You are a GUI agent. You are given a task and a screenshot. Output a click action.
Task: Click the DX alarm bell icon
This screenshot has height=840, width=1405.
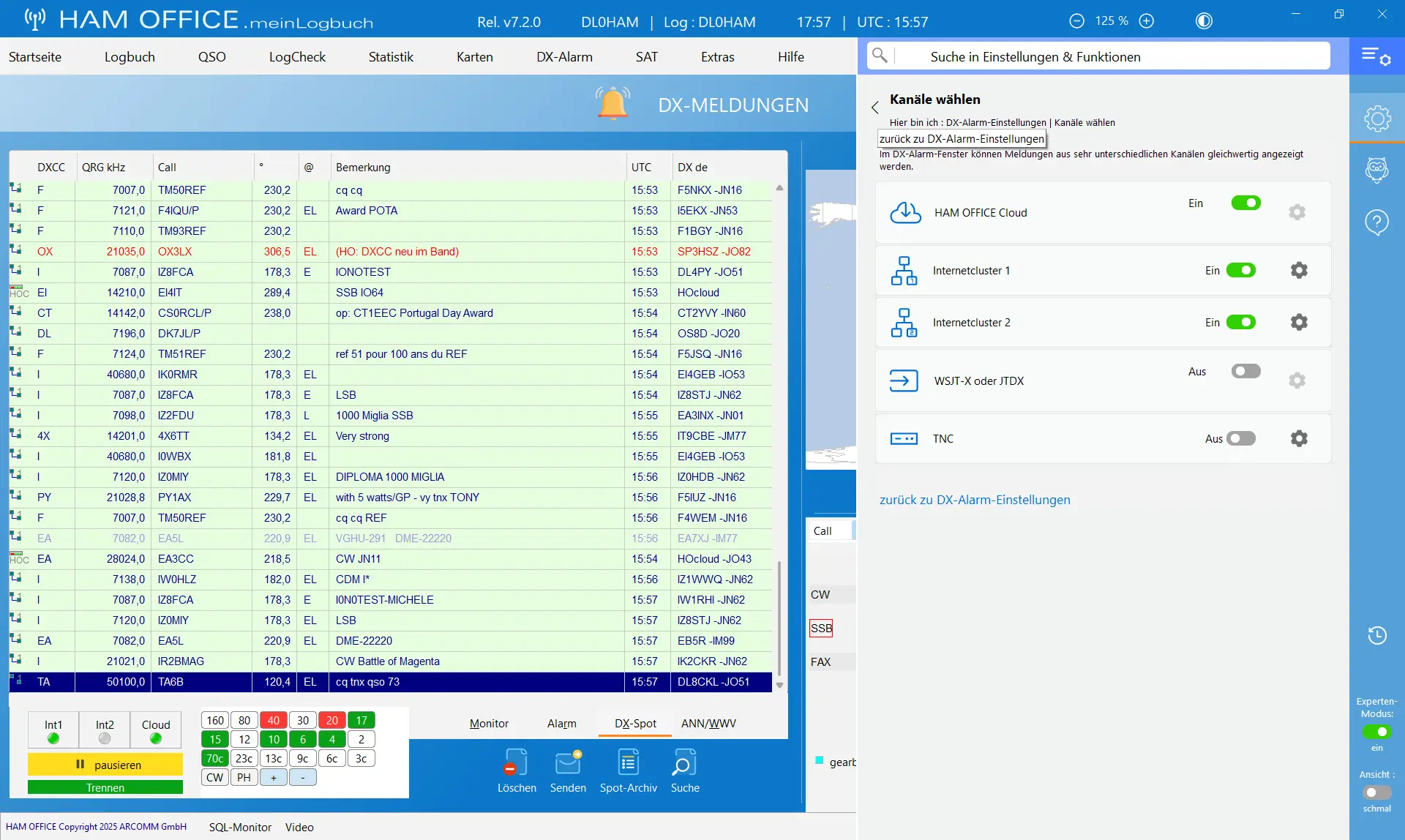612,103
